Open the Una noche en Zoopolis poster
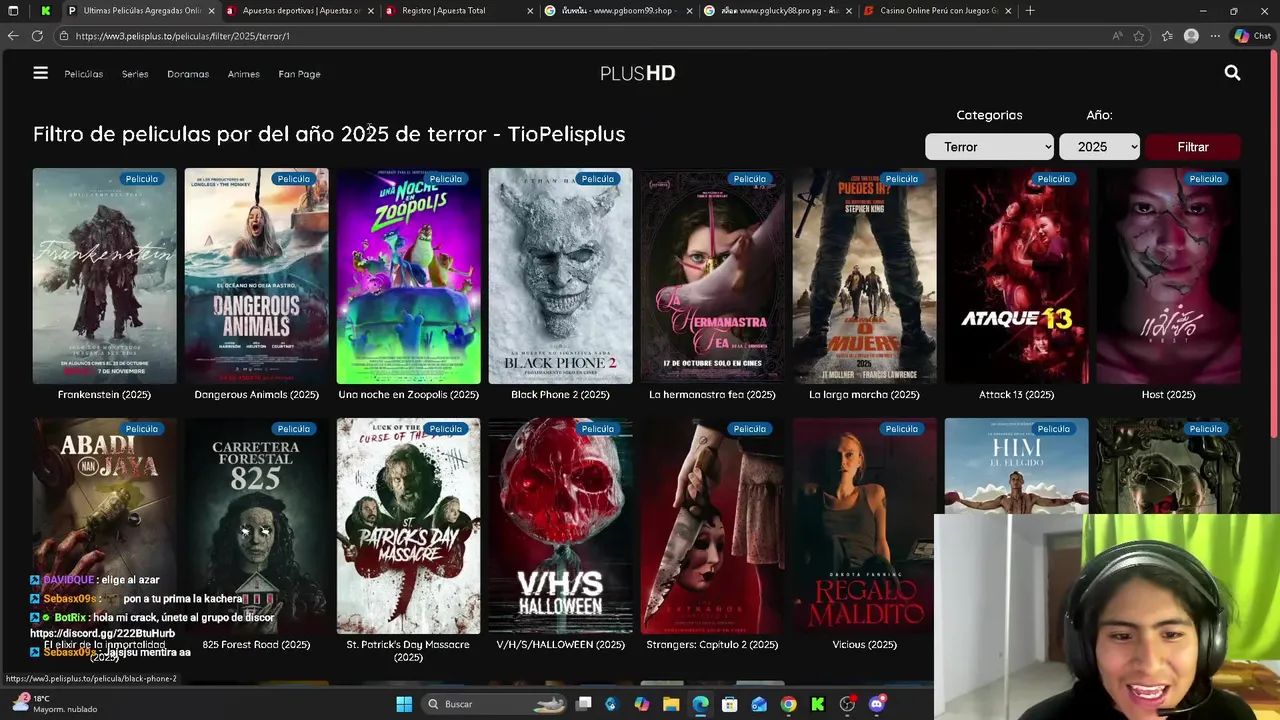Screen dimensions: 1280x720 (408, 276)
